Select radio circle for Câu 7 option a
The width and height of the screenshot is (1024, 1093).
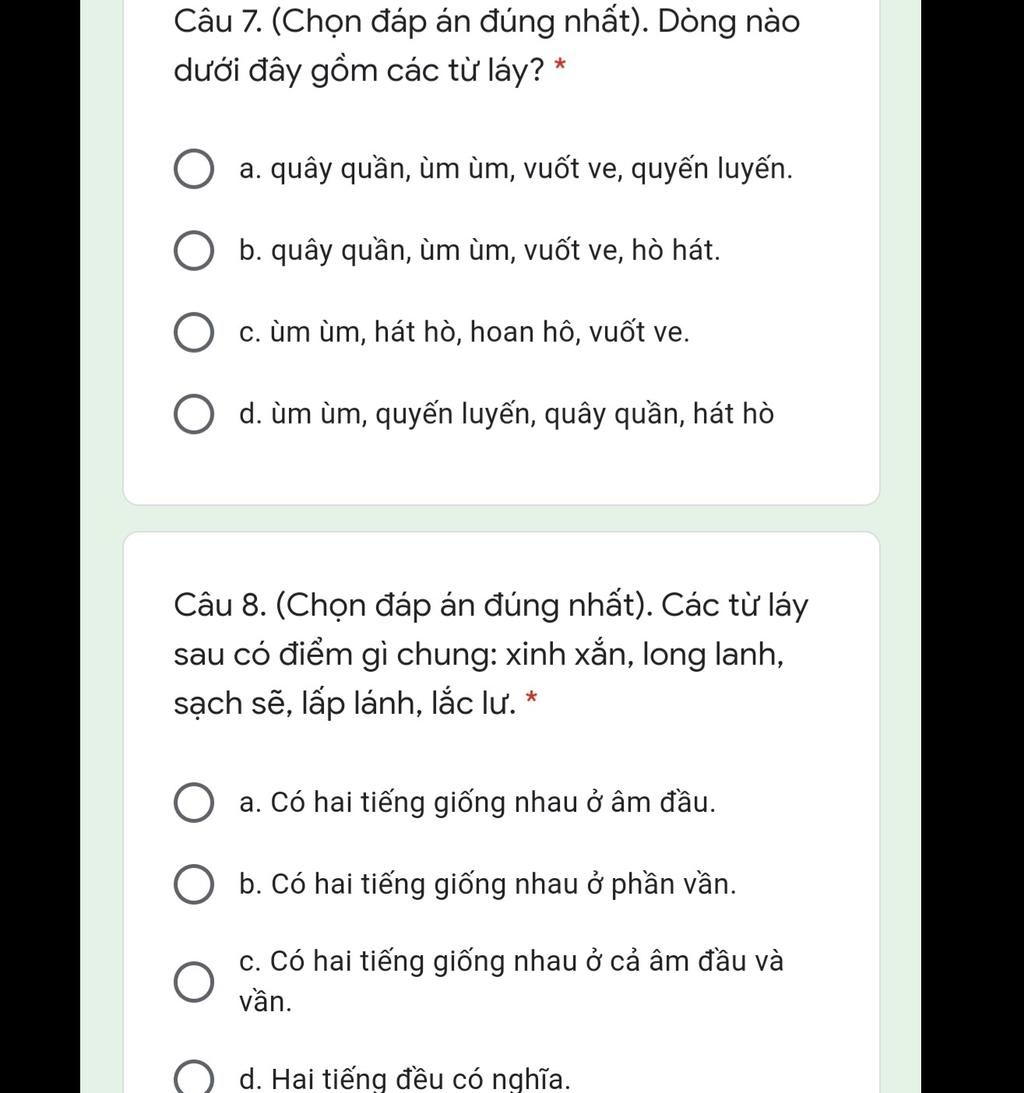193,169
